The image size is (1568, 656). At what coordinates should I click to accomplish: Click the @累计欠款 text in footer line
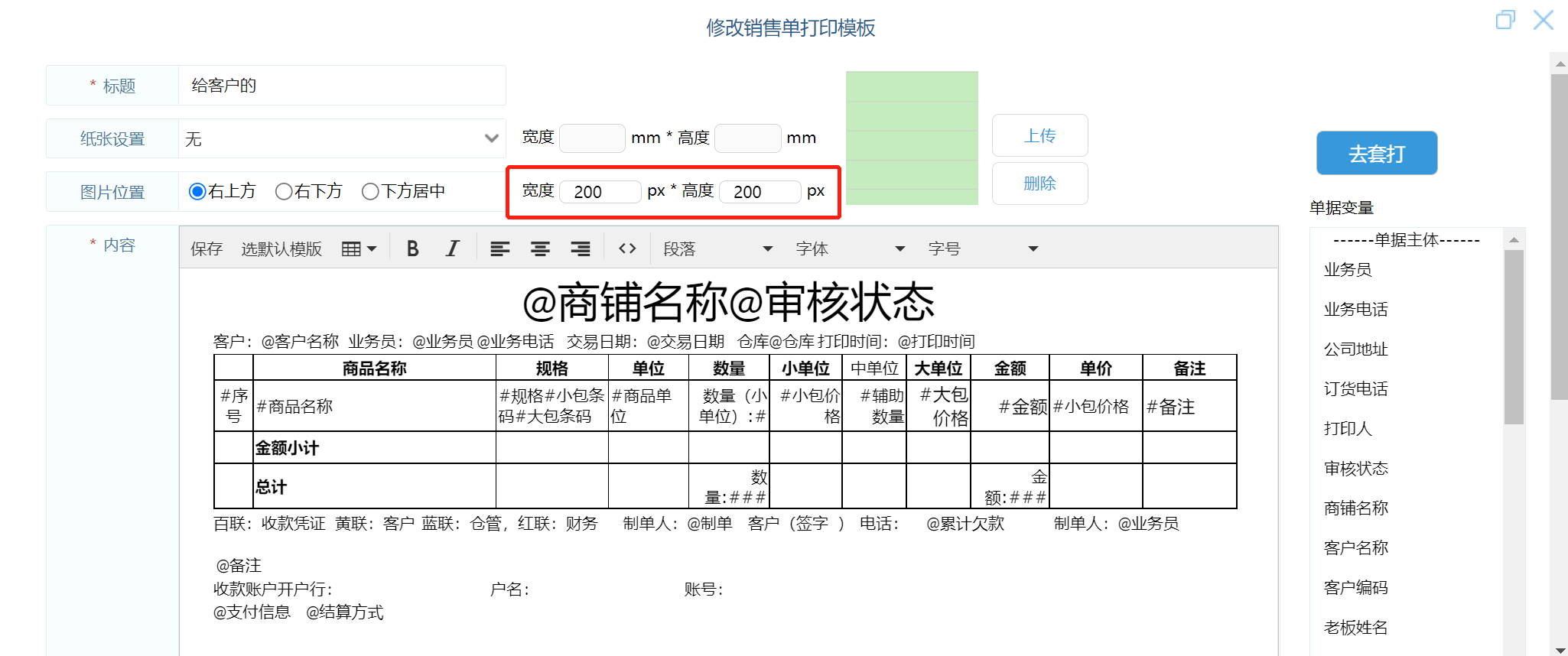[x=965, y=523]
